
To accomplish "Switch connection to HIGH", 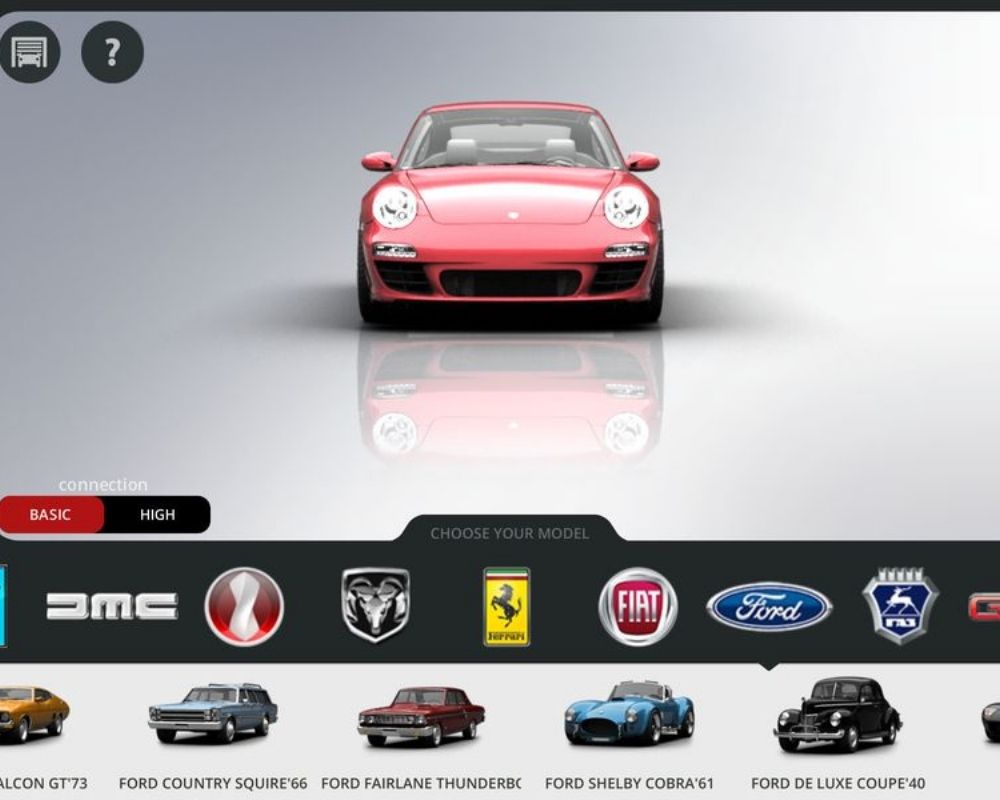I will pos(157,515).
